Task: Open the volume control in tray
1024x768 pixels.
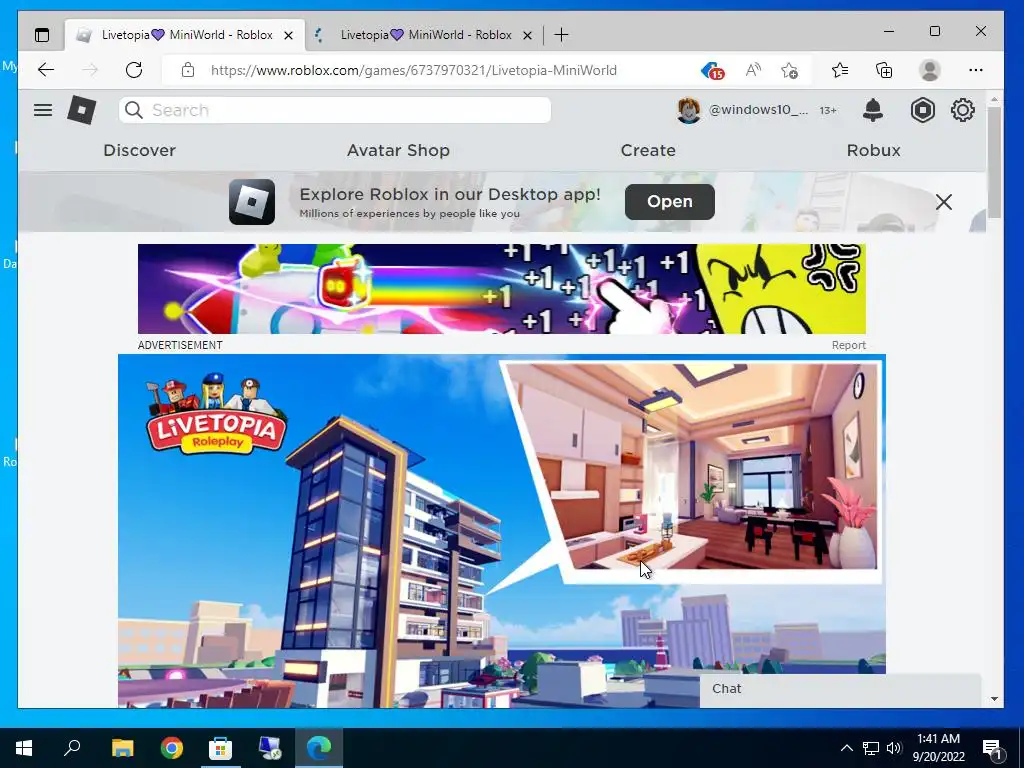Action: 894,748
